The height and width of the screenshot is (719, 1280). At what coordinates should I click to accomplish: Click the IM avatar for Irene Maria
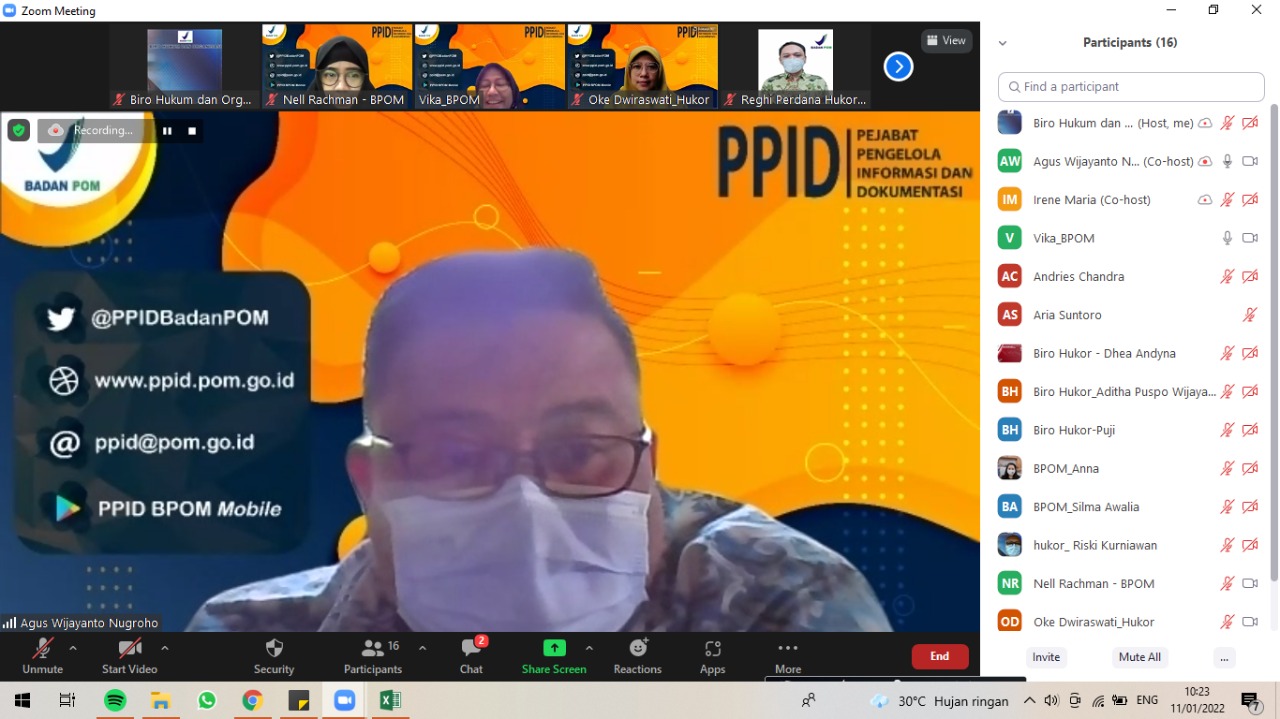click(x=1010, y=200)
